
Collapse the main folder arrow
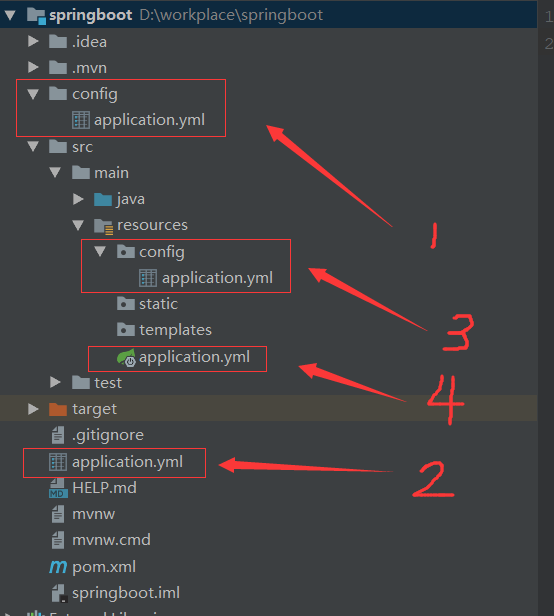55,172
